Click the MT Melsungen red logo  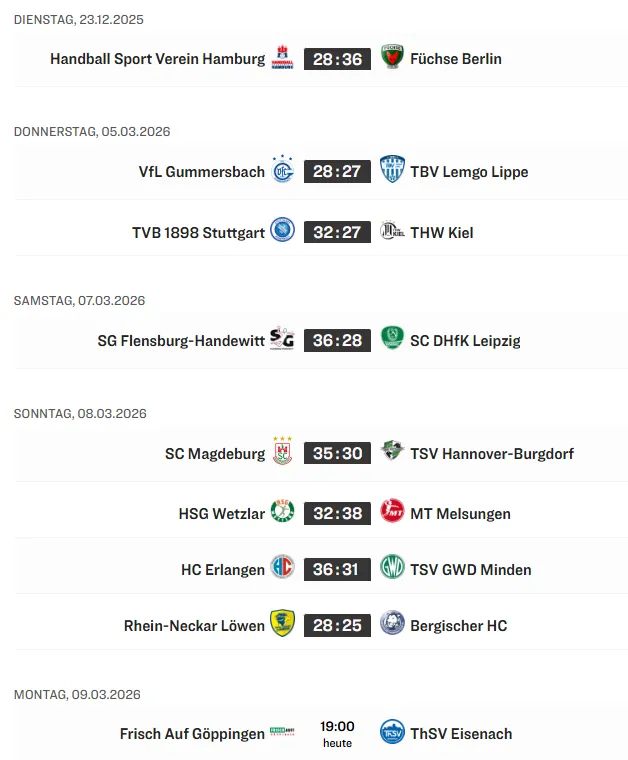click(392, 513)
